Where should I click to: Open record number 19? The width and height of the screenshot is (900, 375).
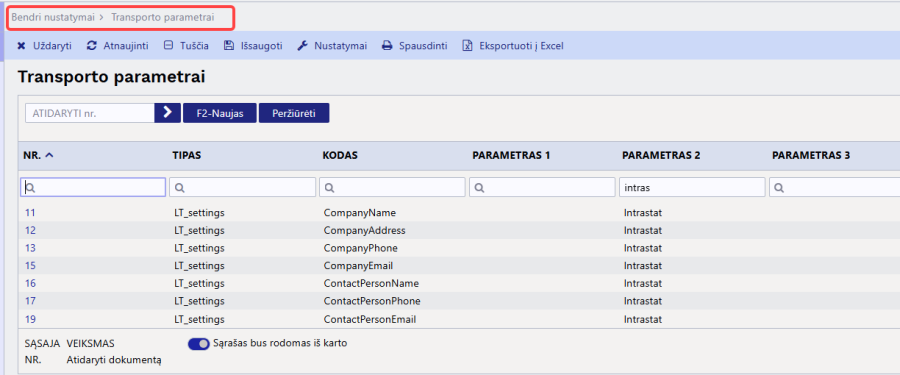30,319
